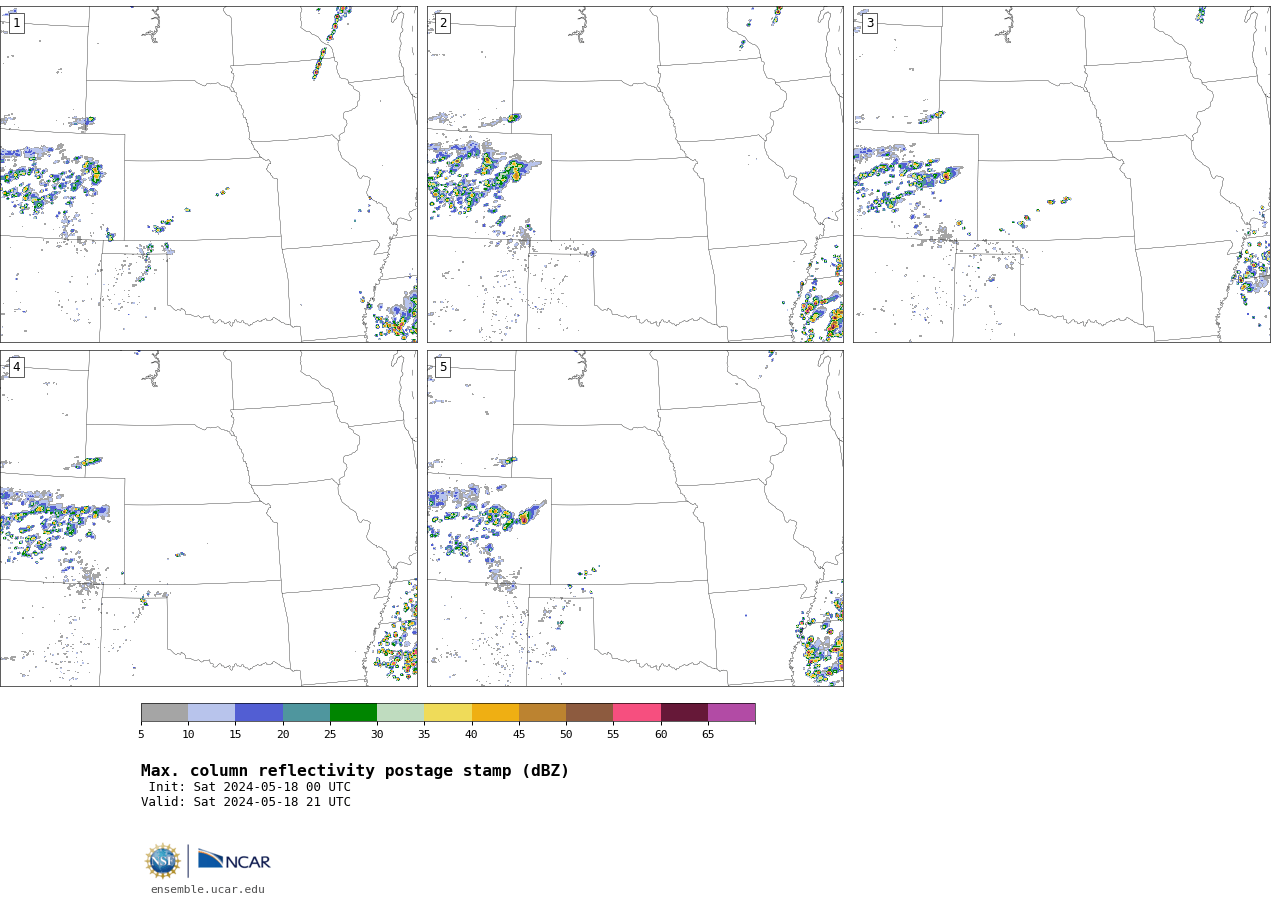
Task: Click the ensemble.ucar.edu text
Action: [x=208, y=889]
